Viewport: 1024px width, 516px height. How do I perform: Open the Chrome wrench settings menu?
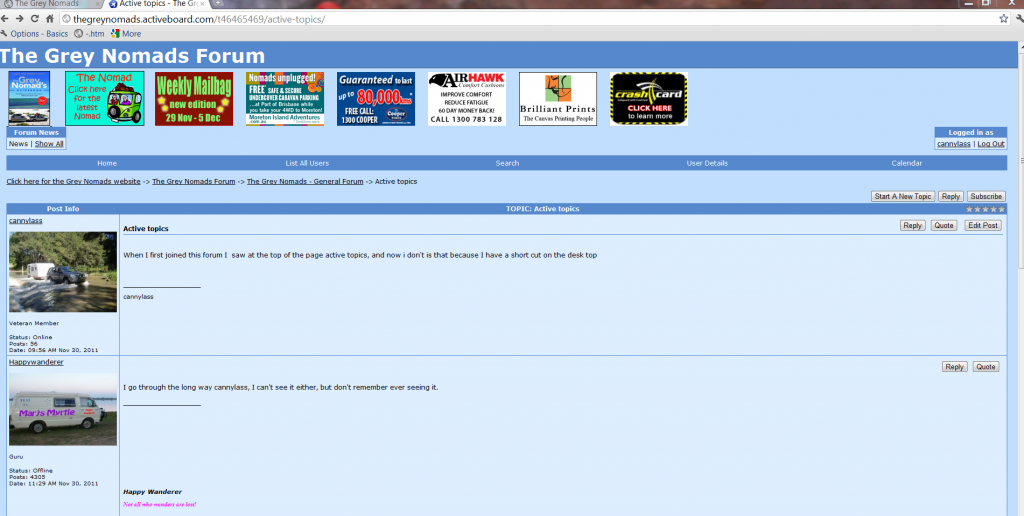pyautogui.click(x=1017, y=19)
